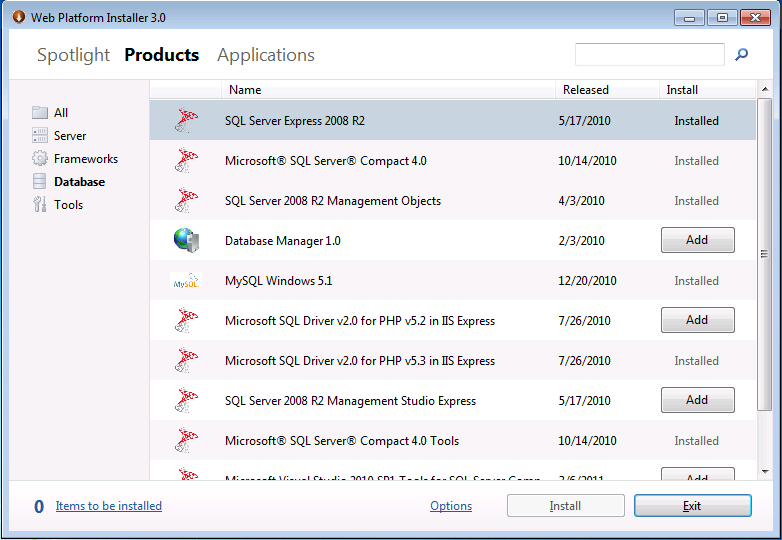Open the Applications tab
782x540 pixels.
(266, 55)
